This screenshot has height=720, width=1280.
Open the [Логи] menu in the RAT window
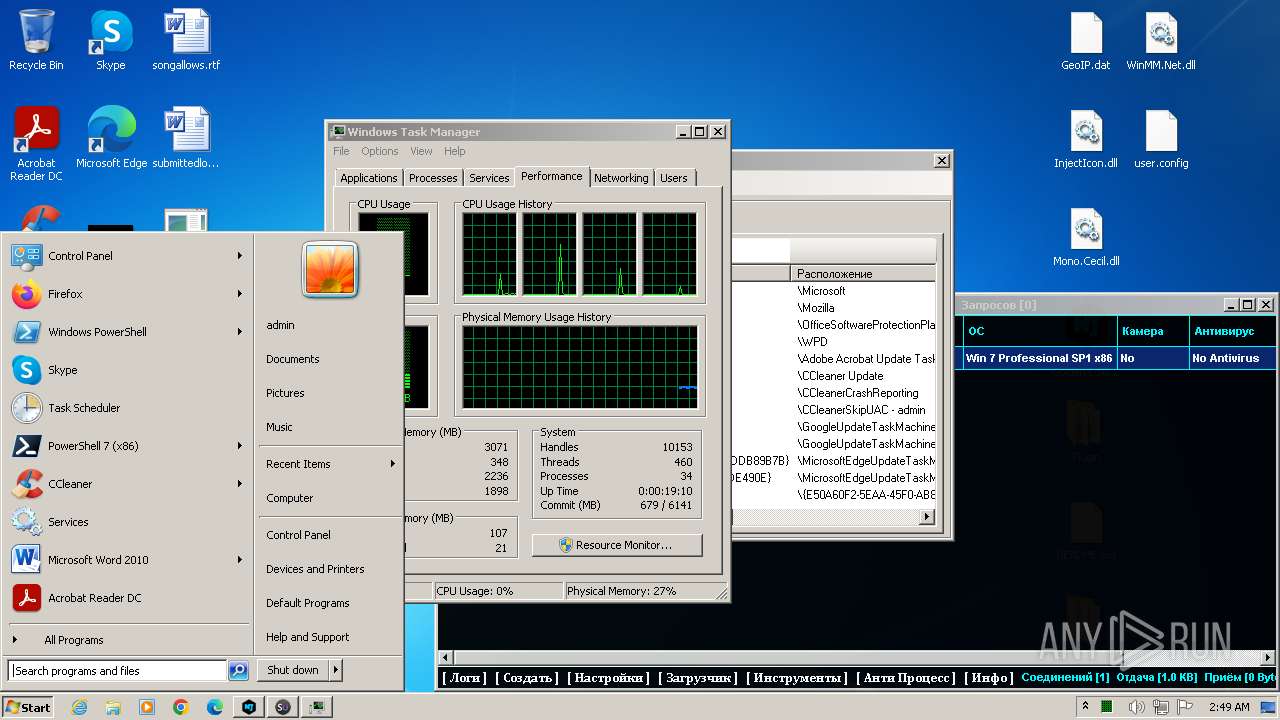pyautogui.click(x=464, y=678)
